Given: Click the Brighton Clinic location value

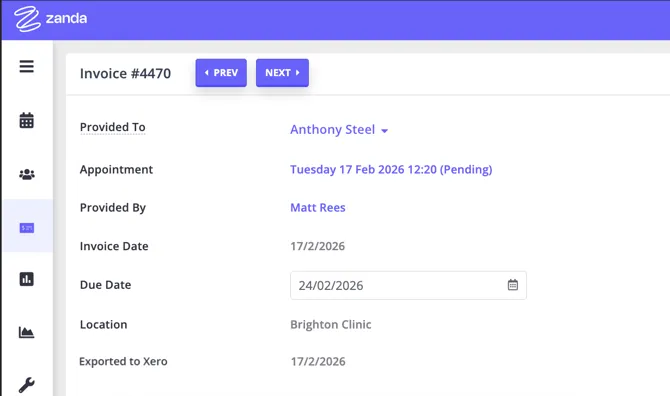Looking at the screenshot, I should (331, 325).
